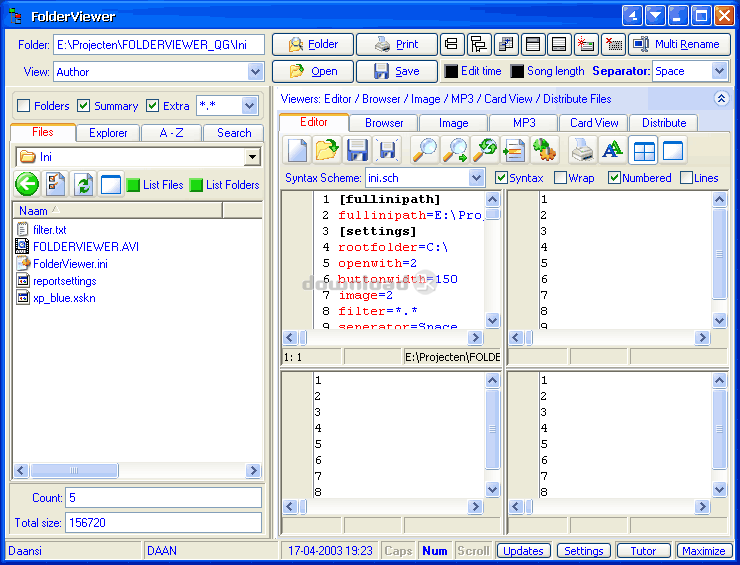Click the delete column icon with red X
740x565 pixels.
tap(614, 44)
